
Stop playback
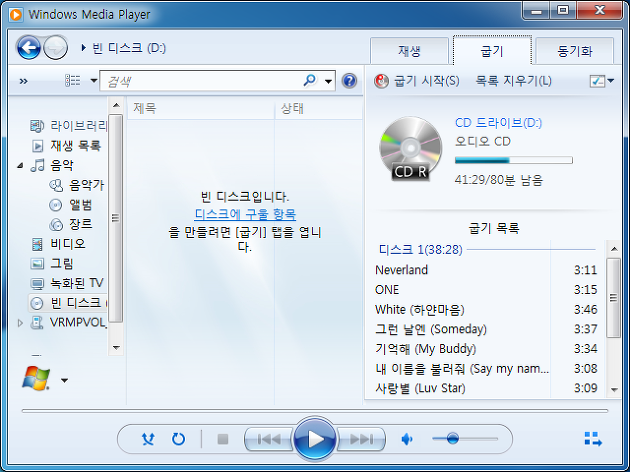tap(223, 439)
